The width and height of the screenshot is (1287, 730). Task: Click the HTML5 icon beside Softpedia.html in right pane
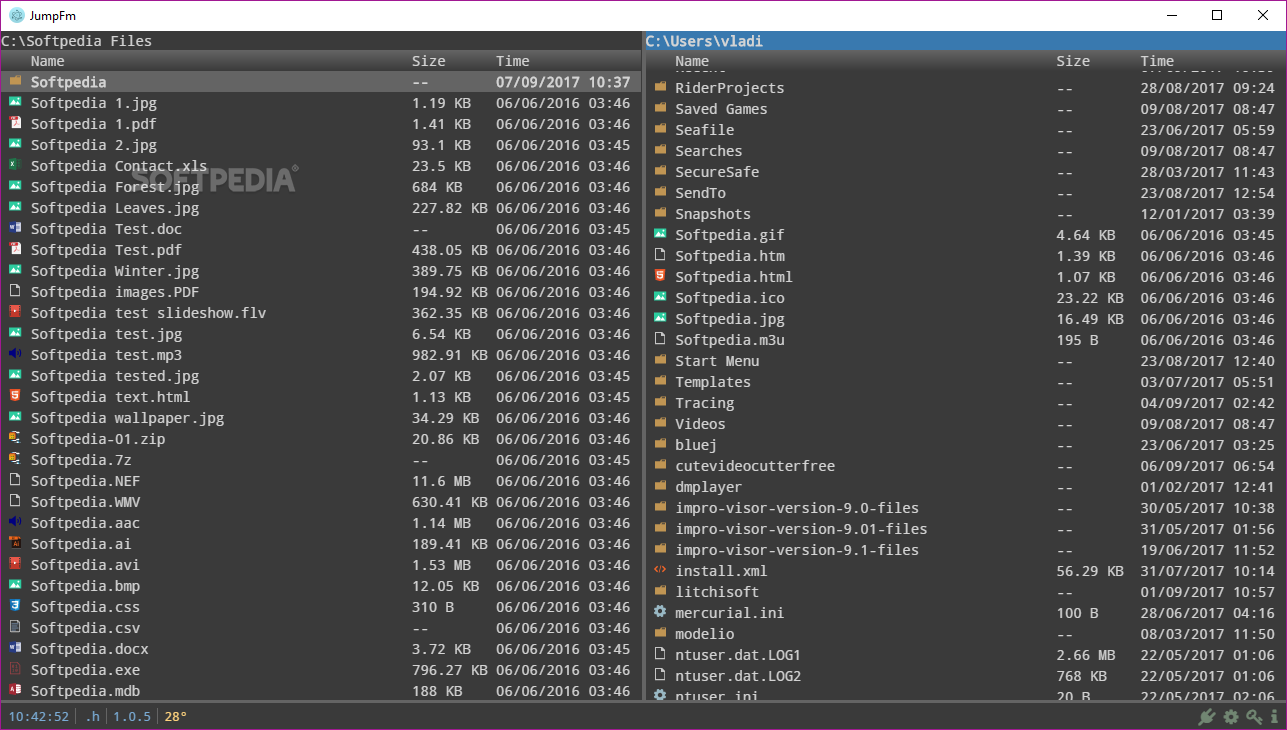coord(660,276)
